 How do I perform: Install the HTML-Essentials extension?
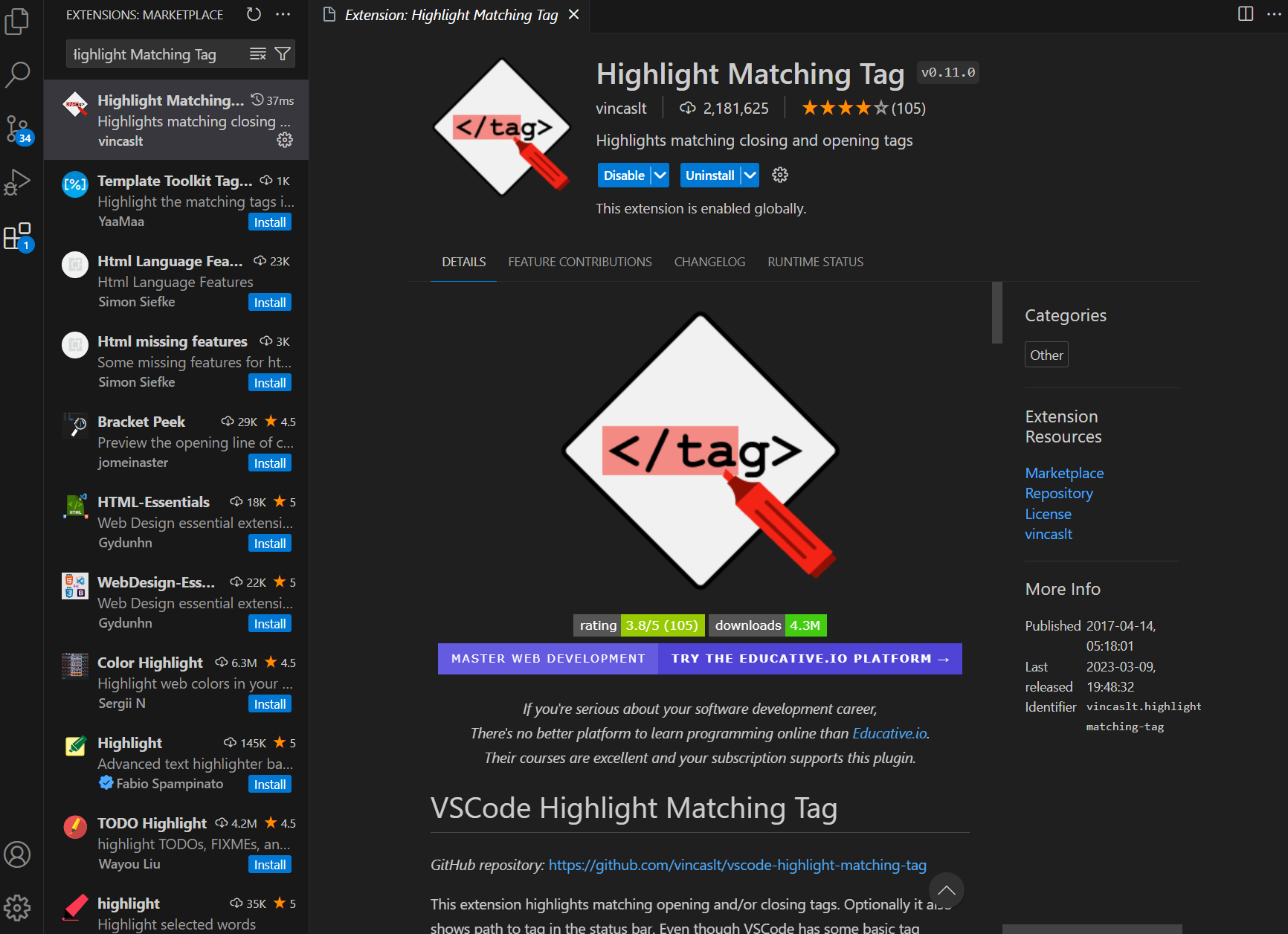coord(270,544)
